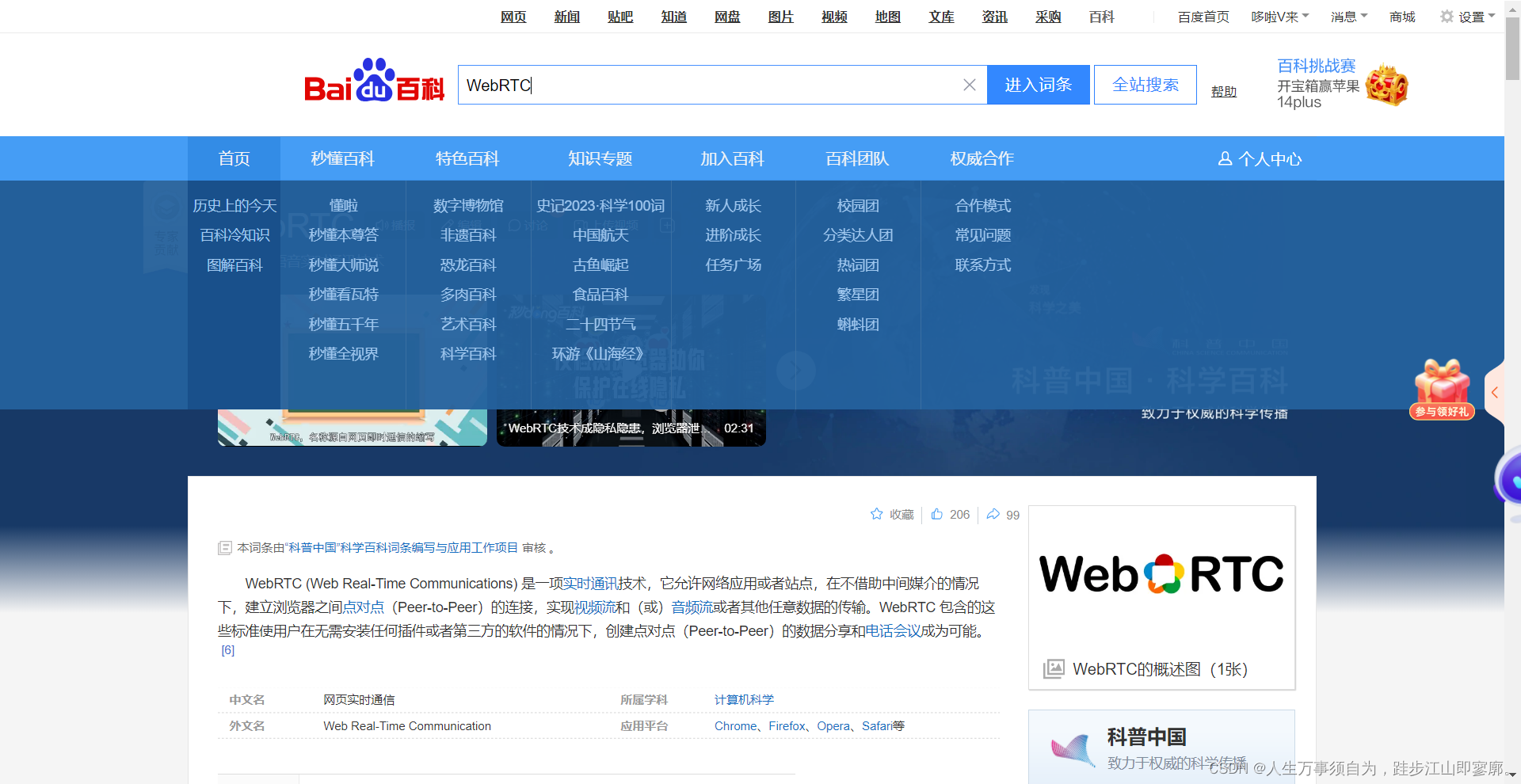The height and width of the screenshot is (784, 1521).
Task: Open the 哆啦V来 account dropdown
Action: tap(1280, 17)
